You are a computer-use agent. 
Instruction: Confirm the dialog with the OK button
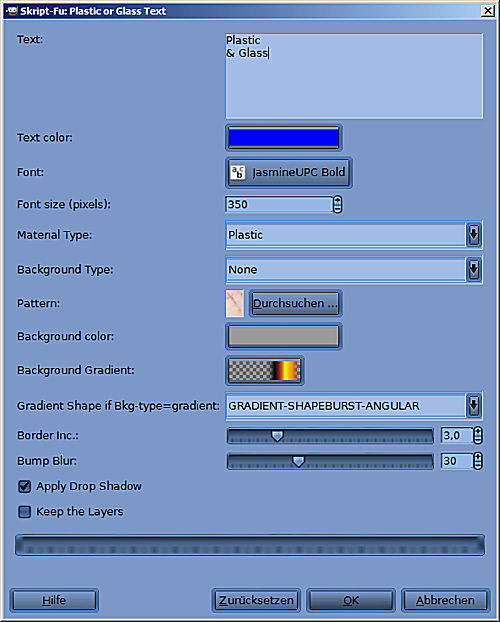(x=351, y=600)
